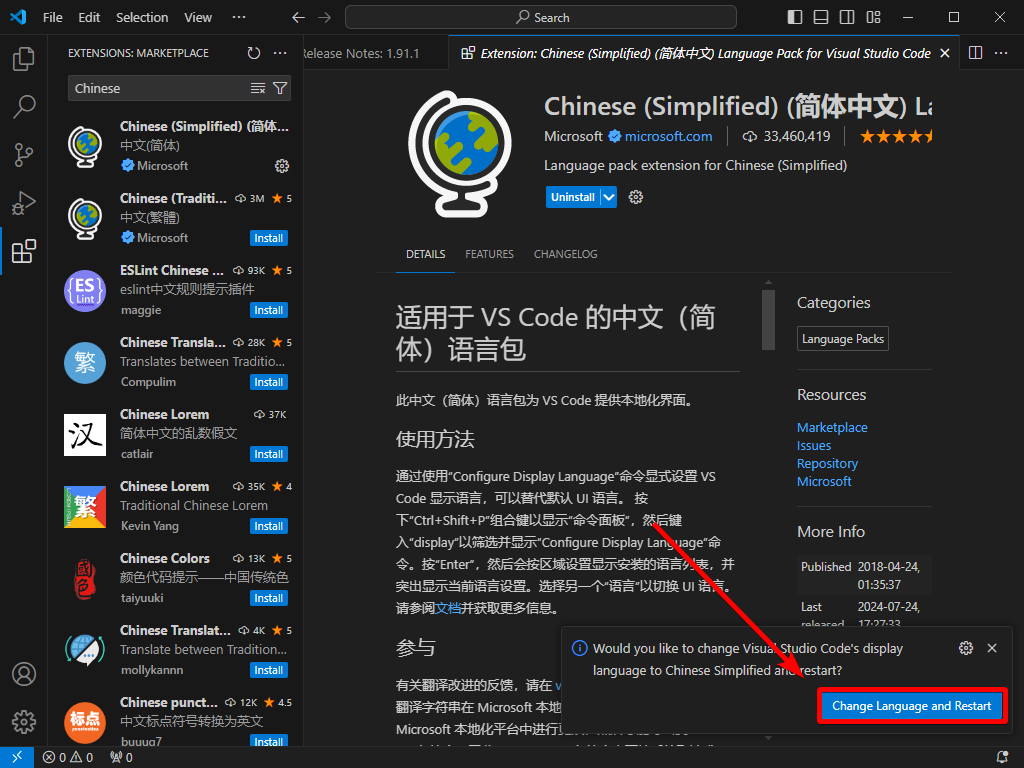Select the Search icon in the activity bar
1024x768 pixels.
(24, 107)
